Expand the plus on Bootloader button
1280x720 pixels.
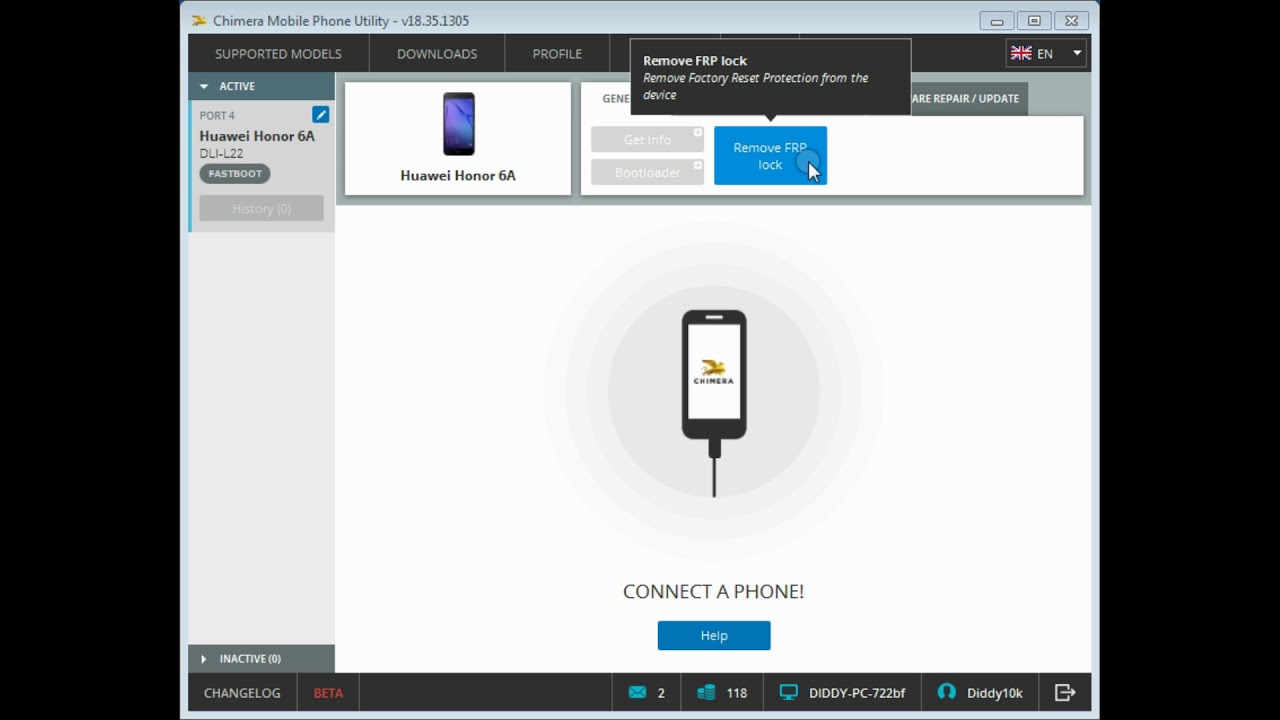click(698, 165)
